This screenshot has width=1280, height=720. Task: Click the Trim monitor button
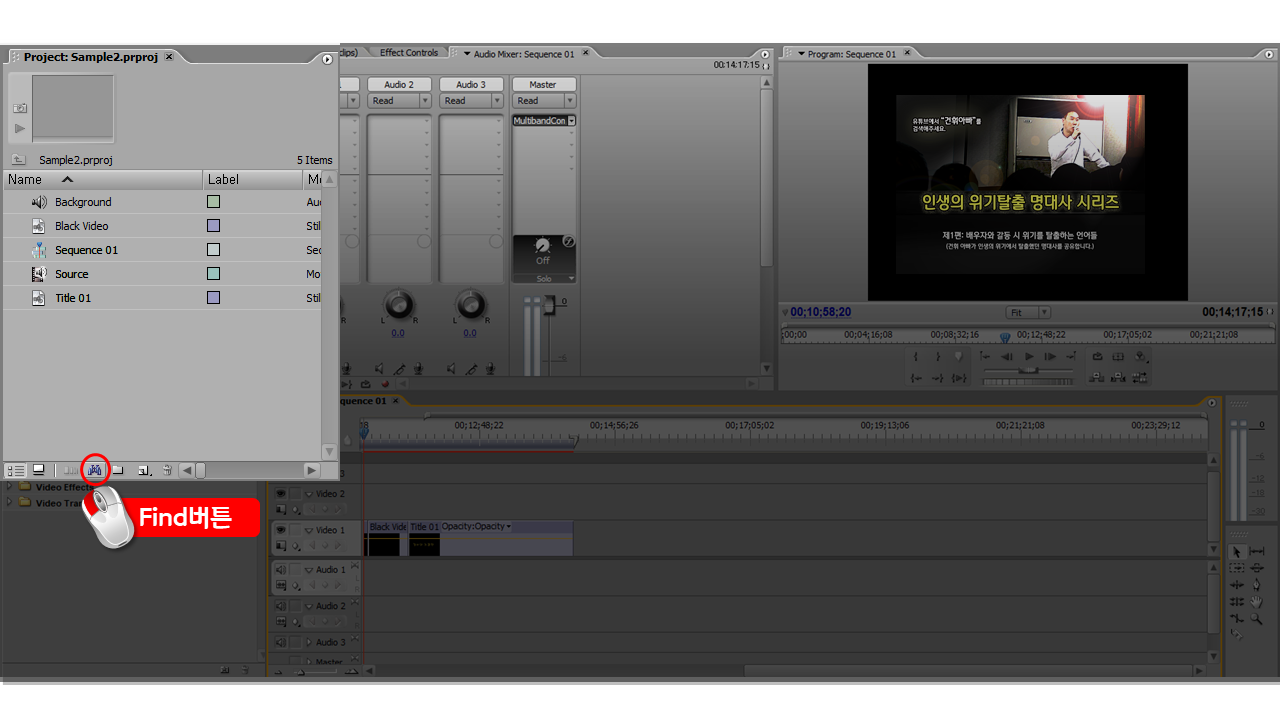(x=1139, y=378)
